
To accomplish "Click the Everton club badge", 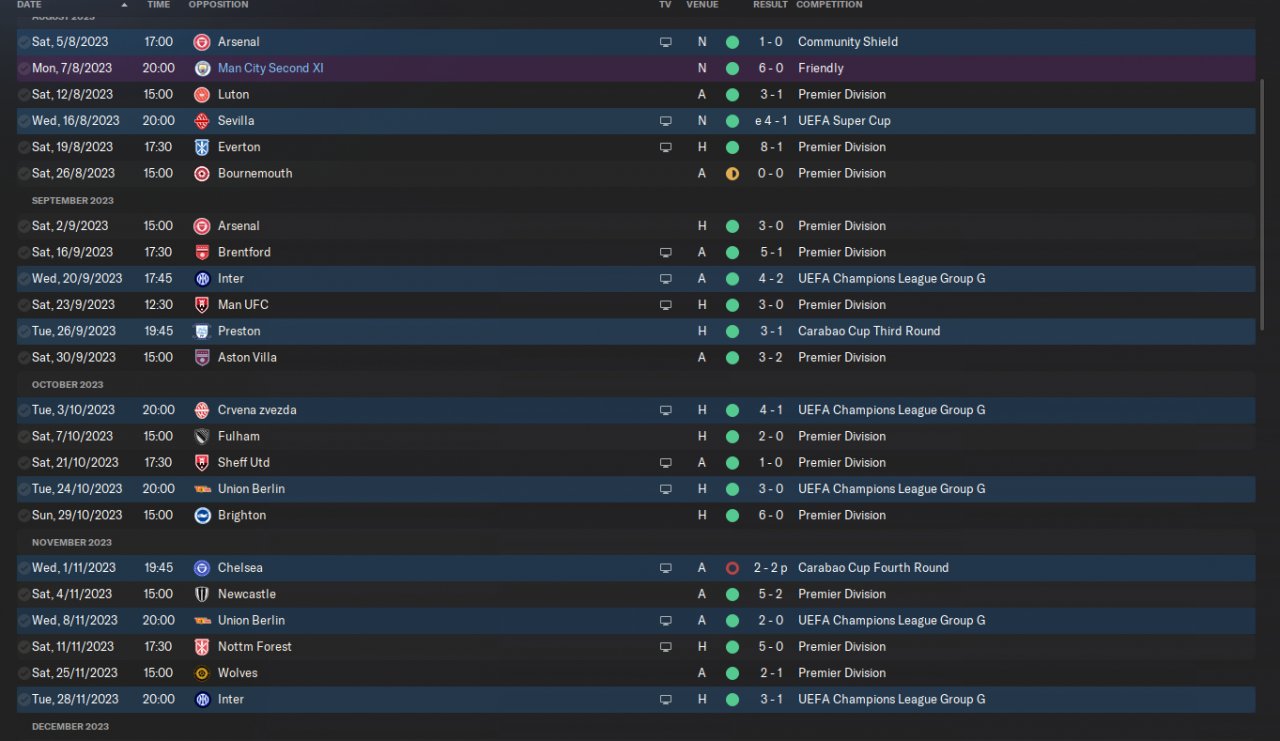I will click(202, 147).
